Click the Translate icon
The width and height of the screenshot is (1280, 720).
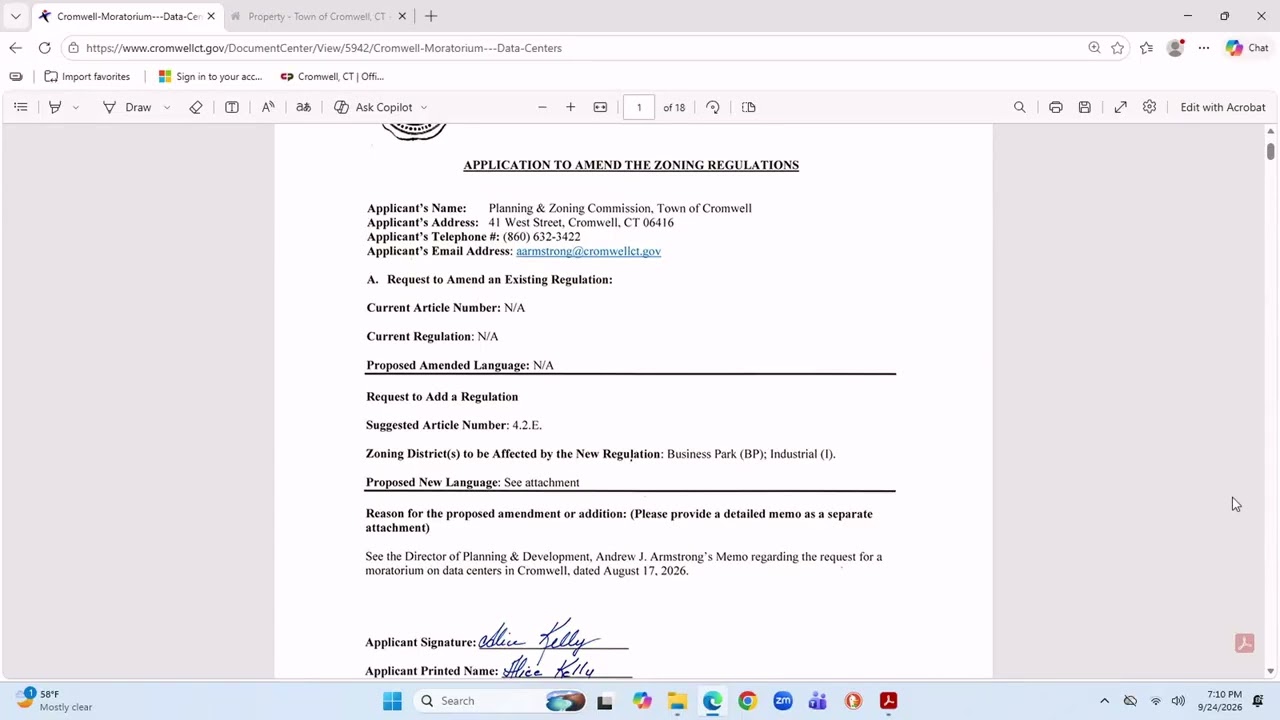coord(303,107)
